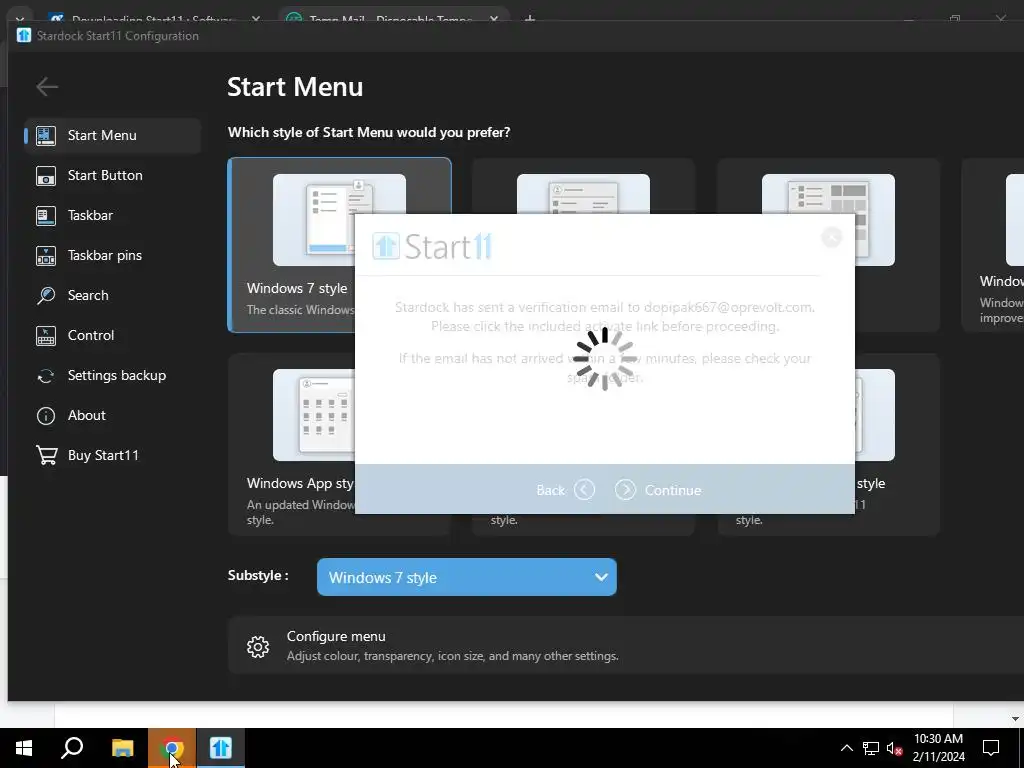
Task: Click the Back circle arrow icon
Action: [x=584, y=490]
